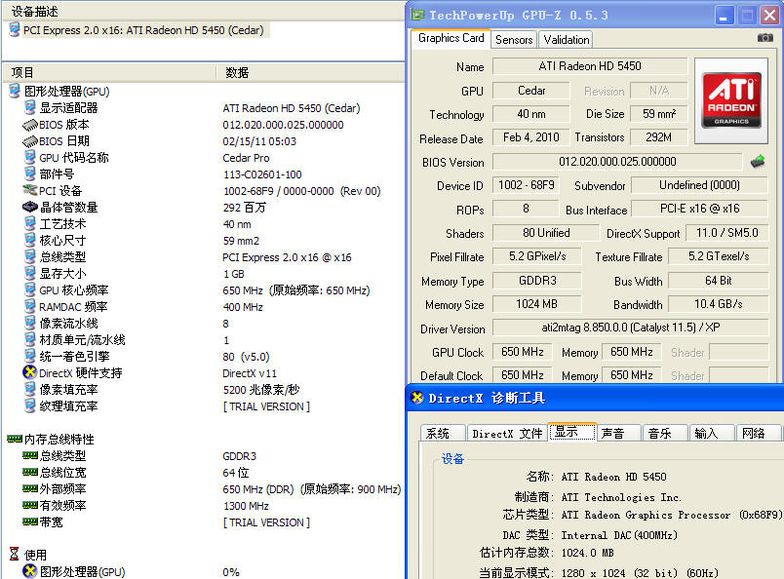Screen dimensions: 784x579
Task: Click the 项目 column header
Action: [109, 72]
